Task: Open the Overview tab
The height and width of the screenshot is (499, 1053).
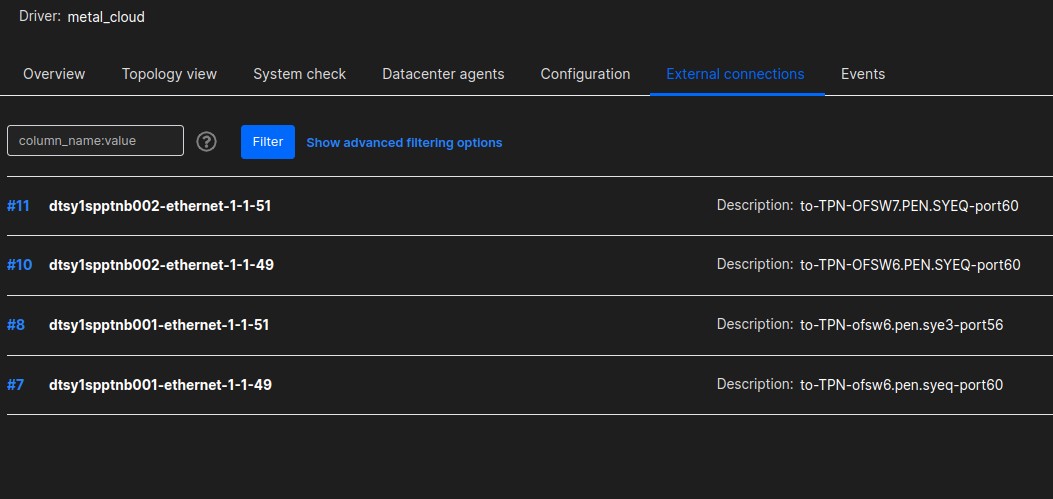Action: coord(54,74)
